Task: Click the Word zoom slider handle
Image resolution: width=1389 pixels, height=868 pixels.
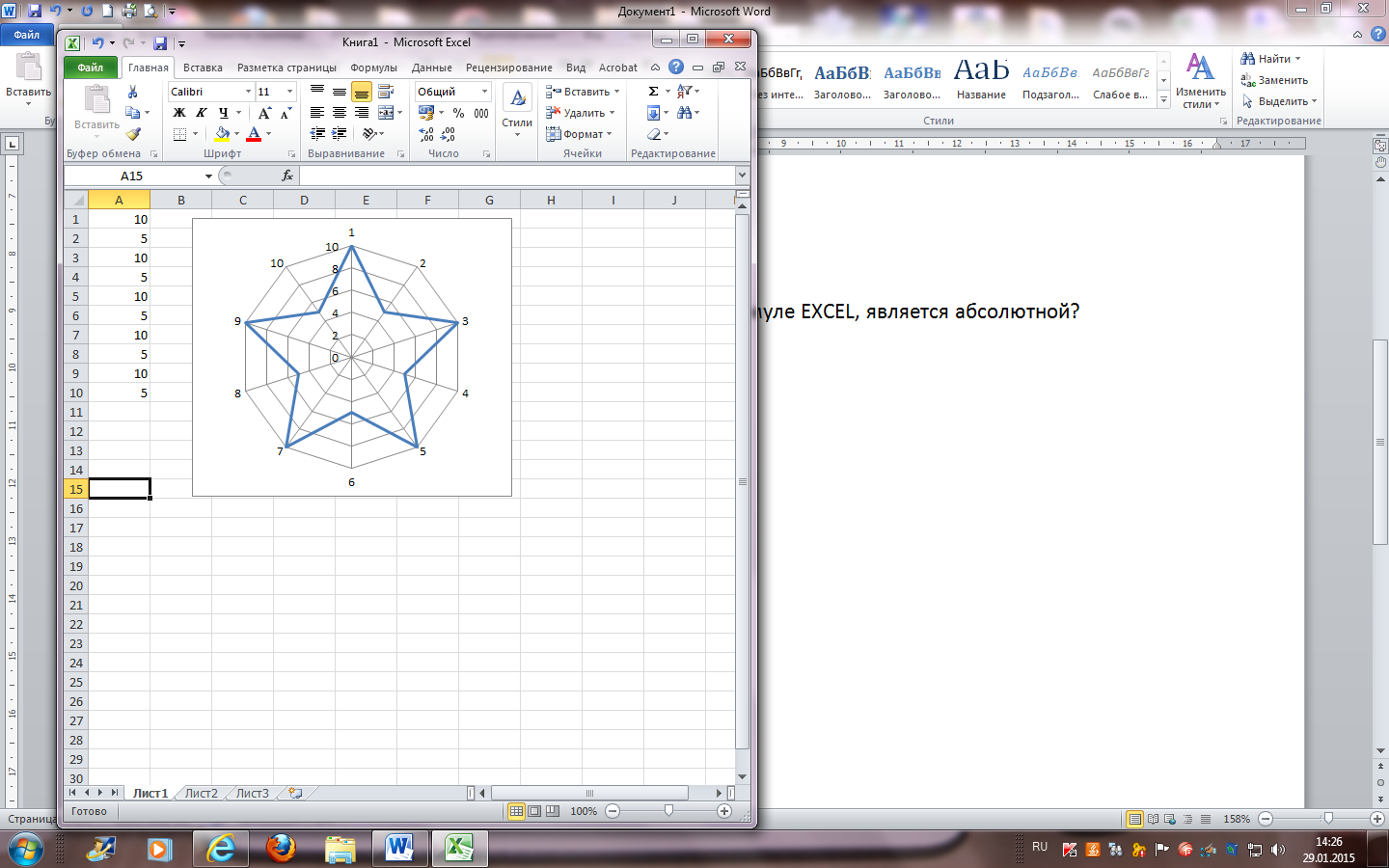Action: pos(1328,818)
